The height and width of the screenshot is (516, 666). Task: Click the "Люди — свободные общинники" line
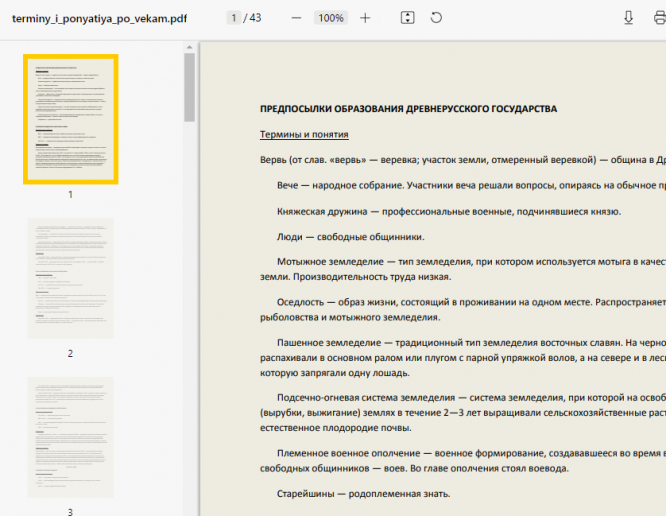[350, 237]
